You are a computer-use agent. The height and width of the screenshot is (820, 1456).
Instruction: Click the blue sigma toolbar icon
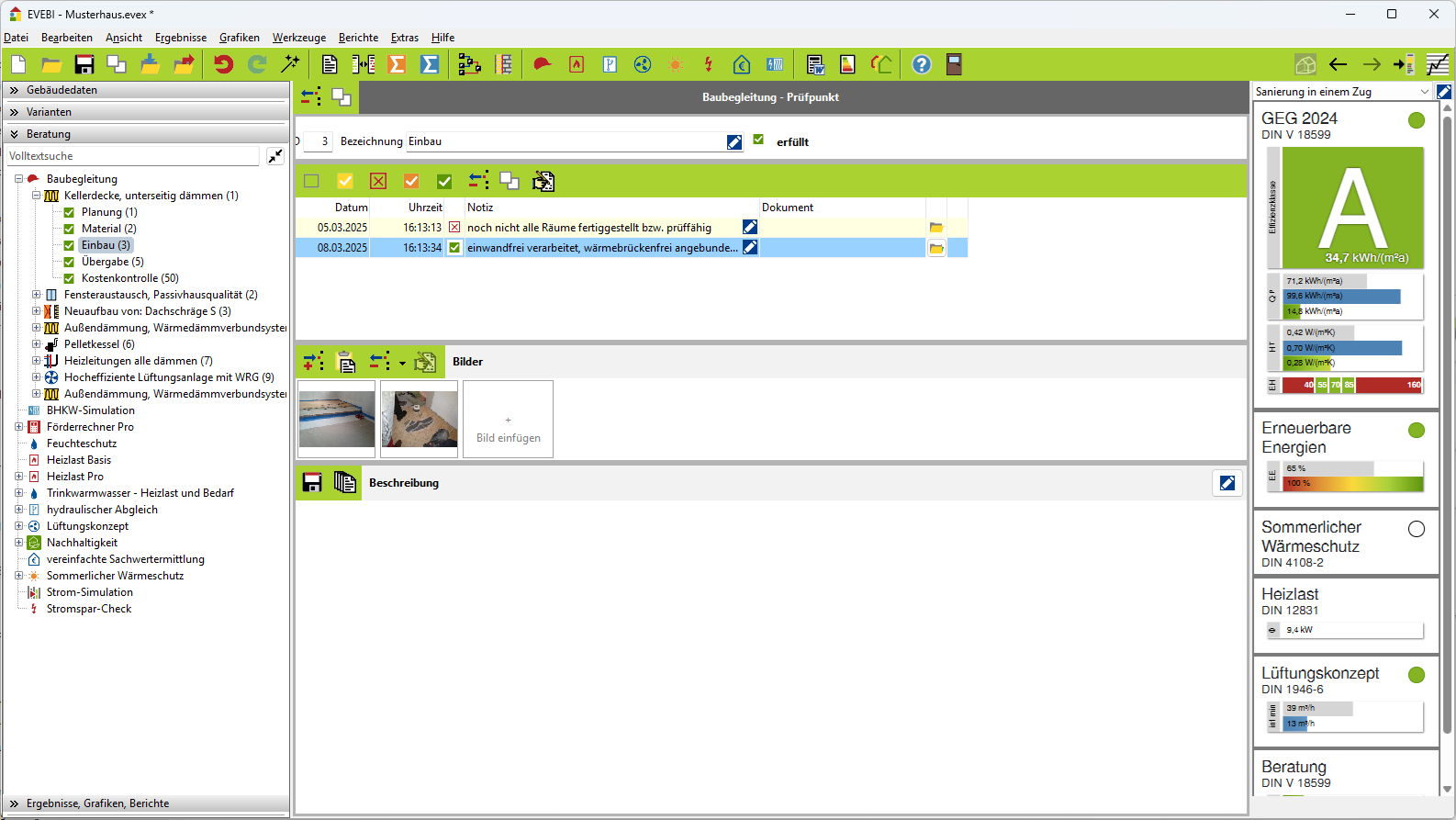pyautogui.click(x=430, y=64)
